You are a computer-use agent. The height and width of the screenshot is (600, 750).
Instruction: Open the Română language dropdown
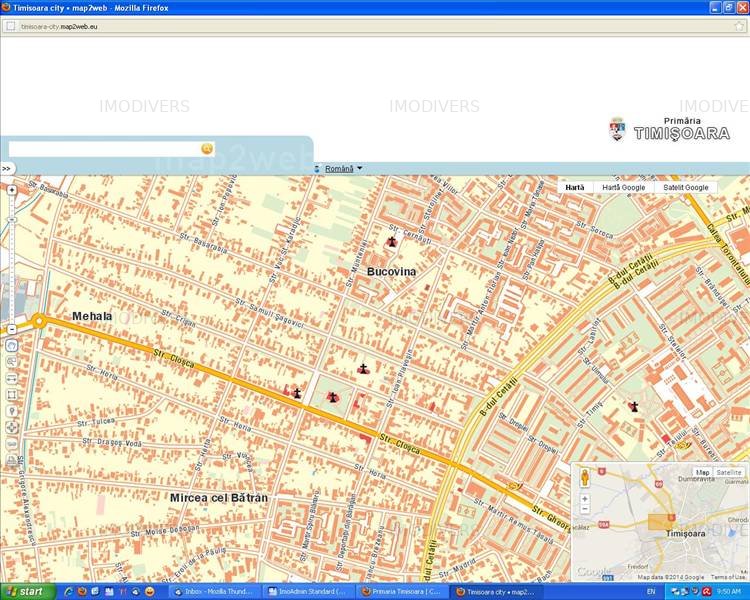343,169
